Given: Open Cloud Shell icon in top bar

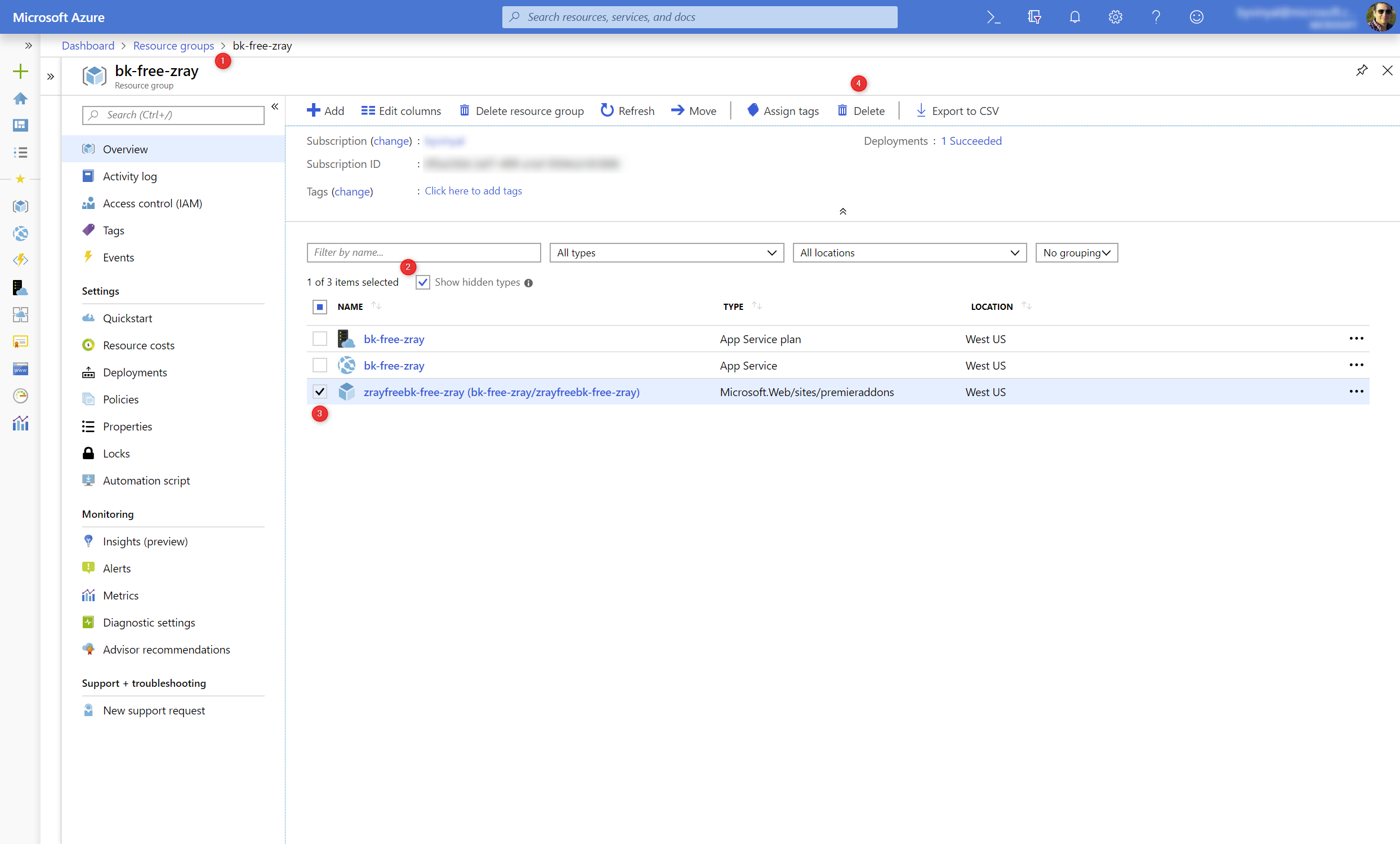Looking at the screenshot, I should coord(993,17).
